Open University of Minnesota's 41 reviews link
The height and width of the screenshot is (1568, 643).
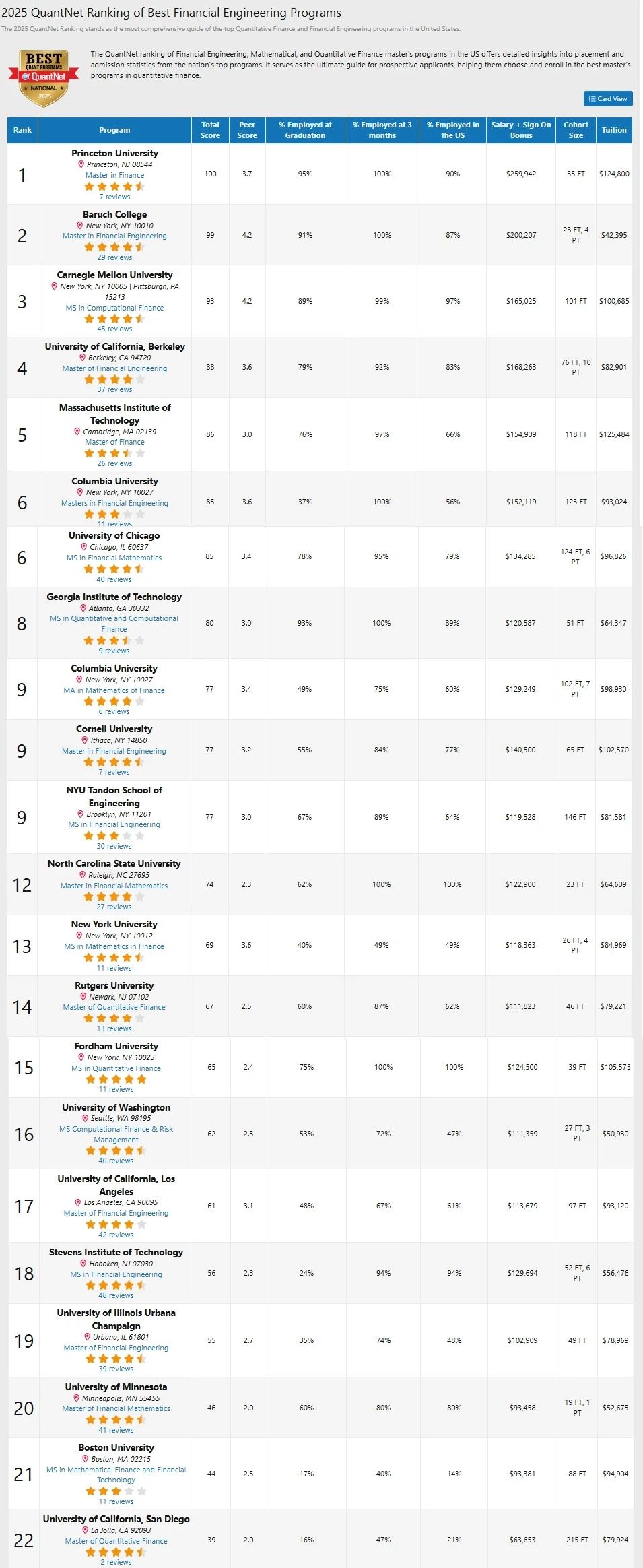tap(116, 1430)
